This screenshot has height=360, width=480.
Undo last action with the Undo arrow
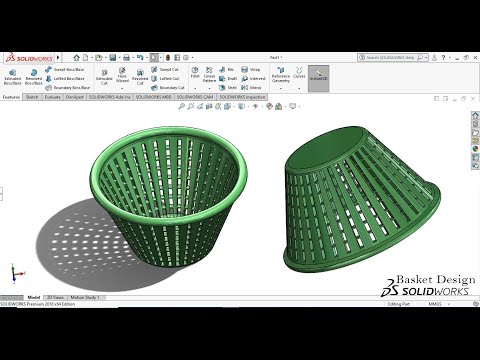[x=140, y=58]
